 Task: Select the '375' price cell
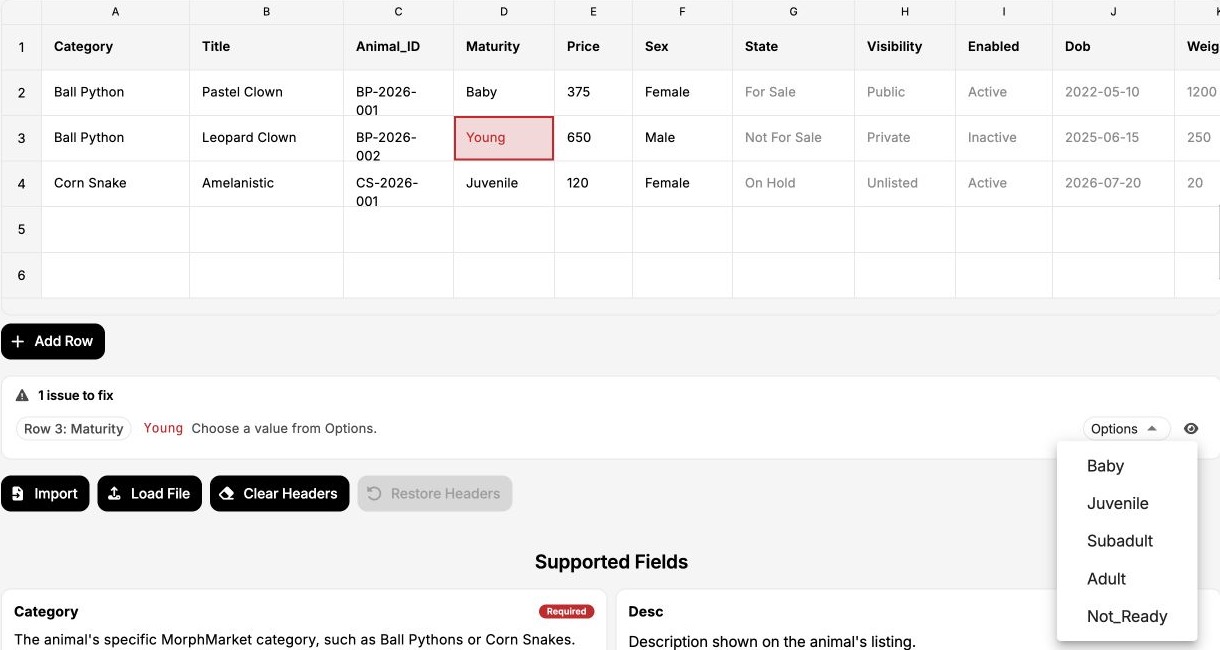click(x=593, y=92)
